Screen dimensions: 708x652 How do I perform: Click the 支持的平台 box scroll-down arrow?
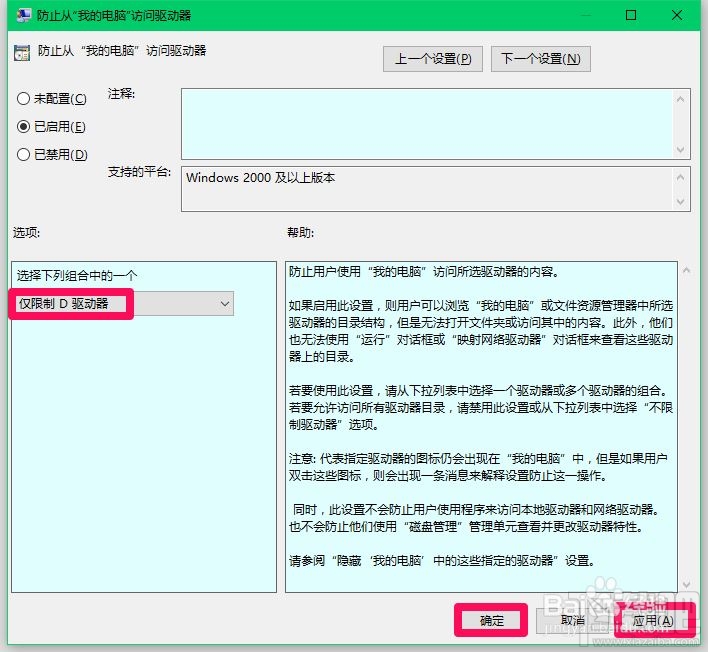click(x=680, y=202)
